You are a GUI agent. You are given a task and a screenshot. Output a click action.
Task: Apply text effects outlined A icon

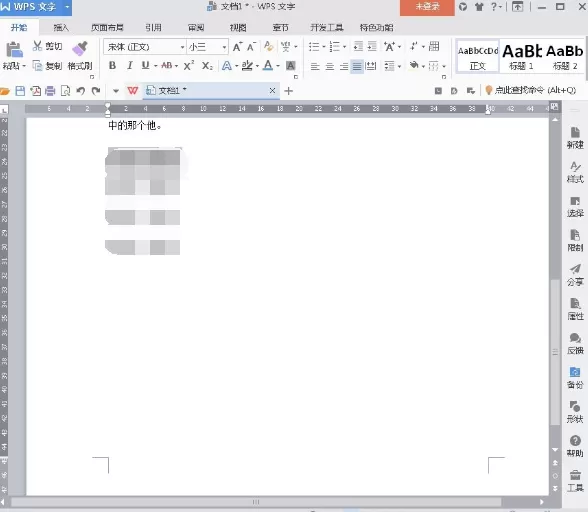pyautogui.click(x=226, y=66)
